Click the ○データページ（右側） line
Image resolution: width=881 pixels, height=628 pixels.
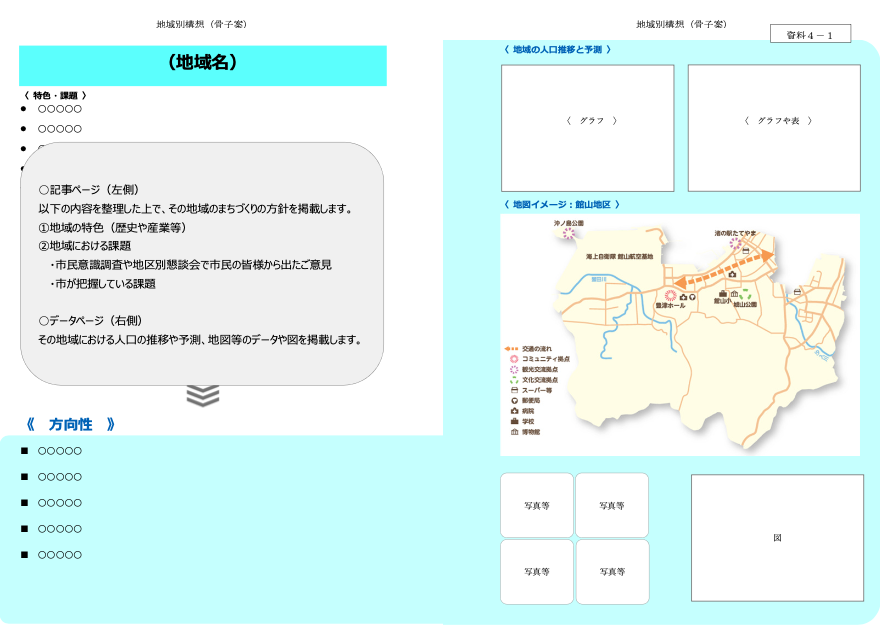90,321
